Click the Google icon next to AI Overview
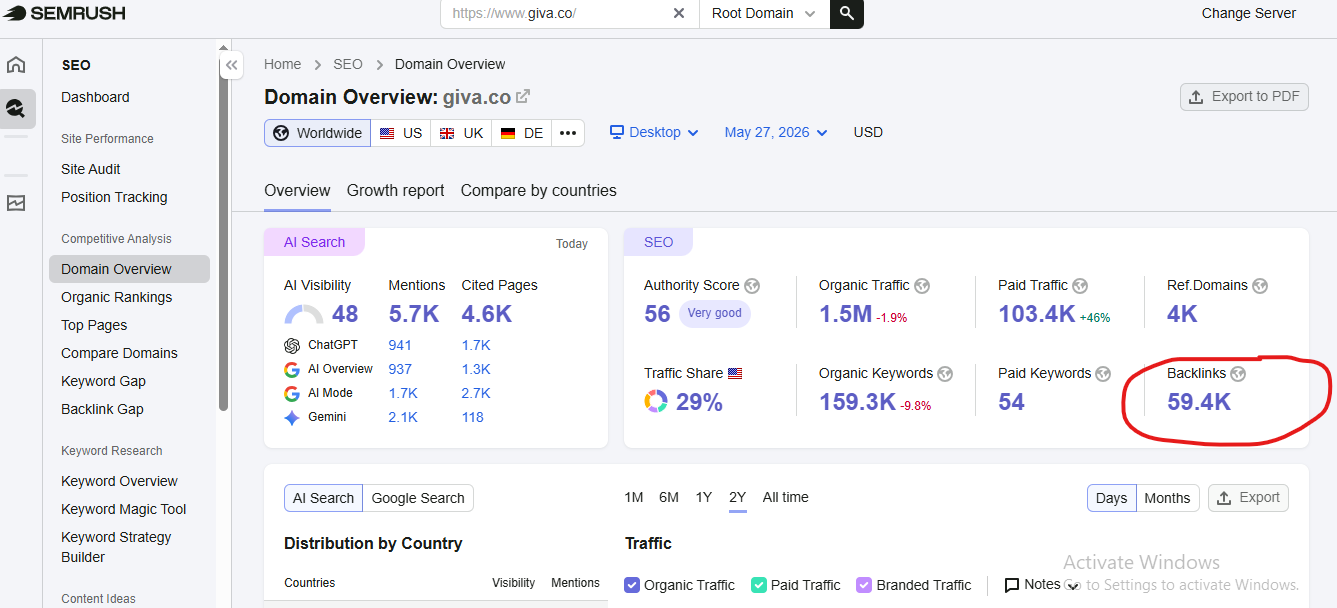1337x608 pixels. 292,369
